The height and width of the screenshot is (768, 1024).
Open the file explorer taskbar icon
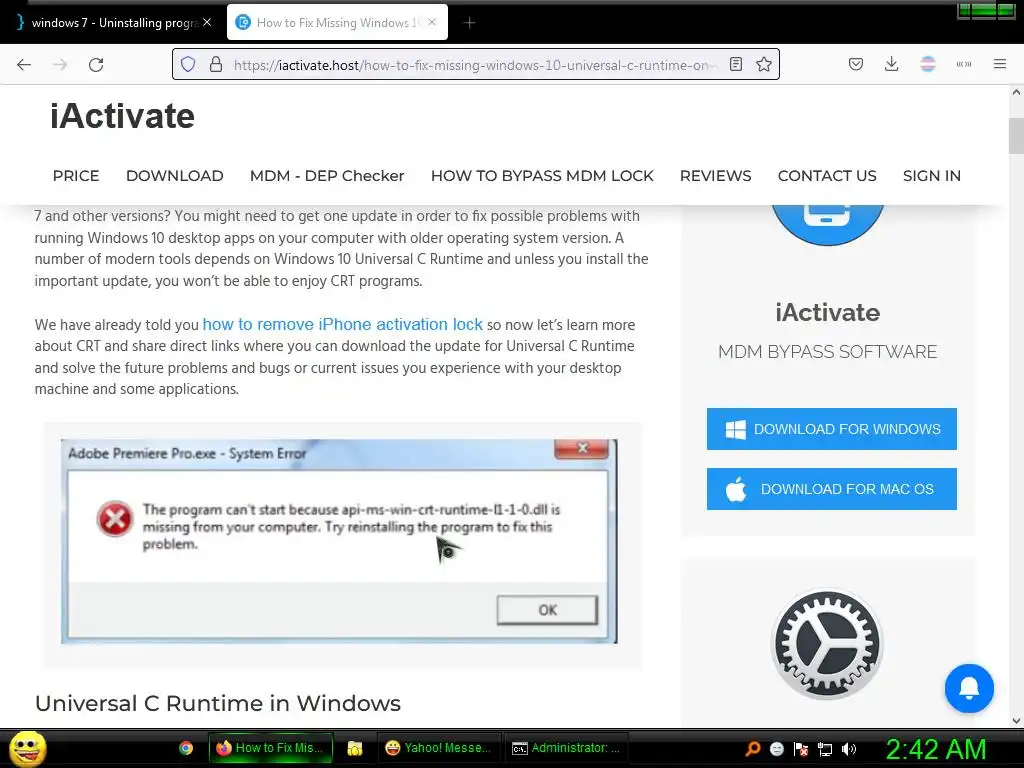[355, 748]
